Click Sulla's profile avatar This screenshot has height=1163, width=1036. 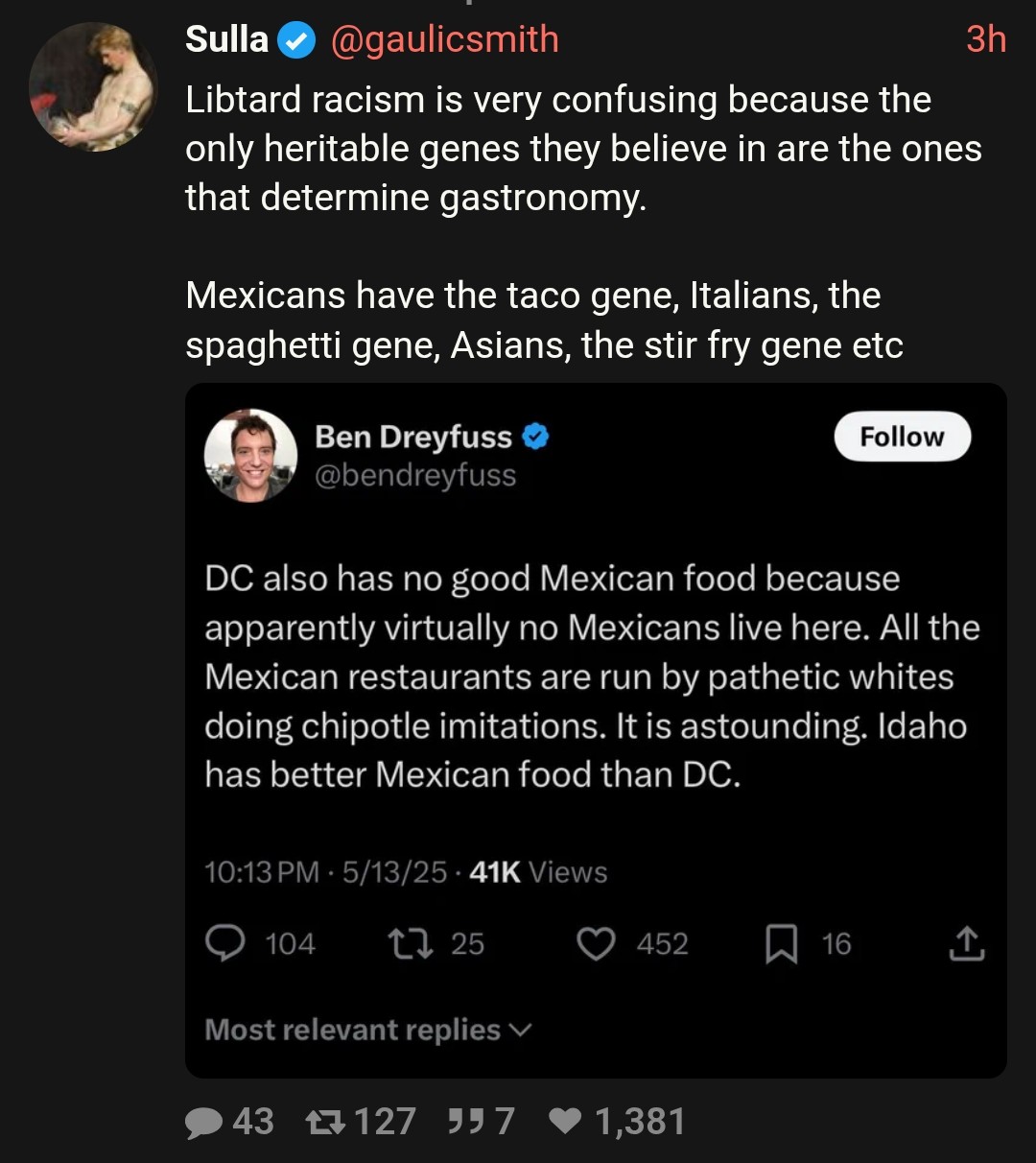tap(92, 87)
